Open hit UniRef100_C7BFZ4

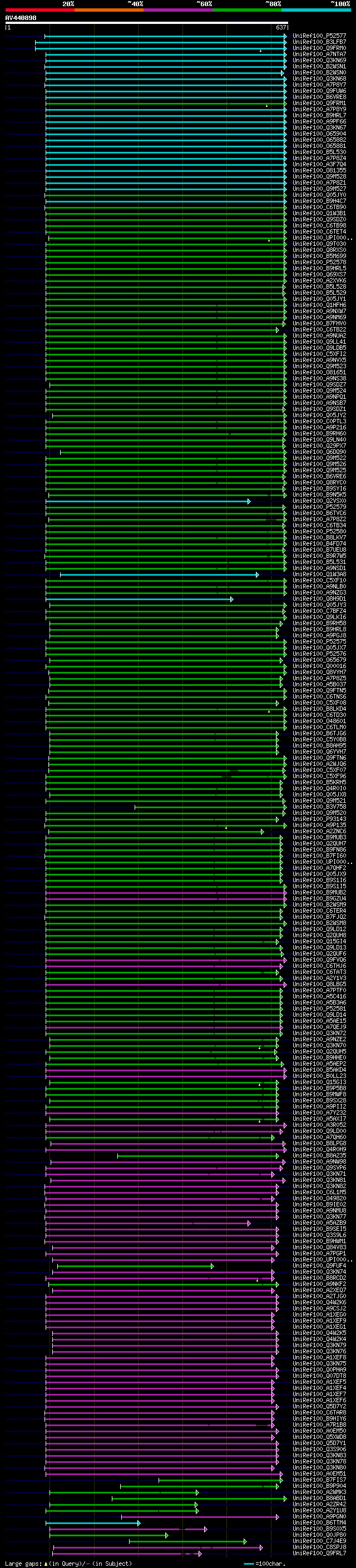click(x=319, y=611)
